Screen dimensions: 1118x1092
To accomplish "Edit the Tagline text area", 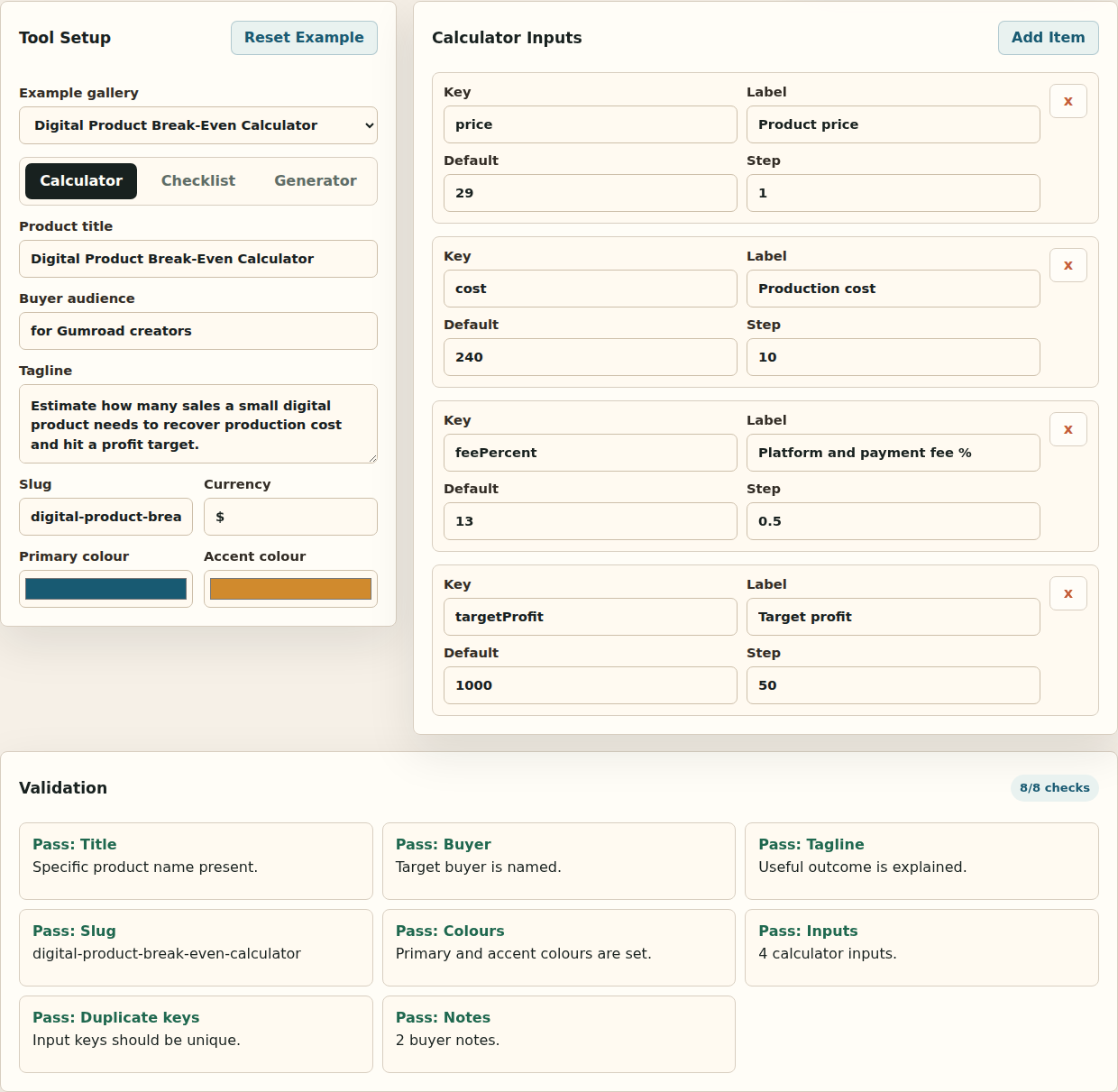I will coord(198,424).
